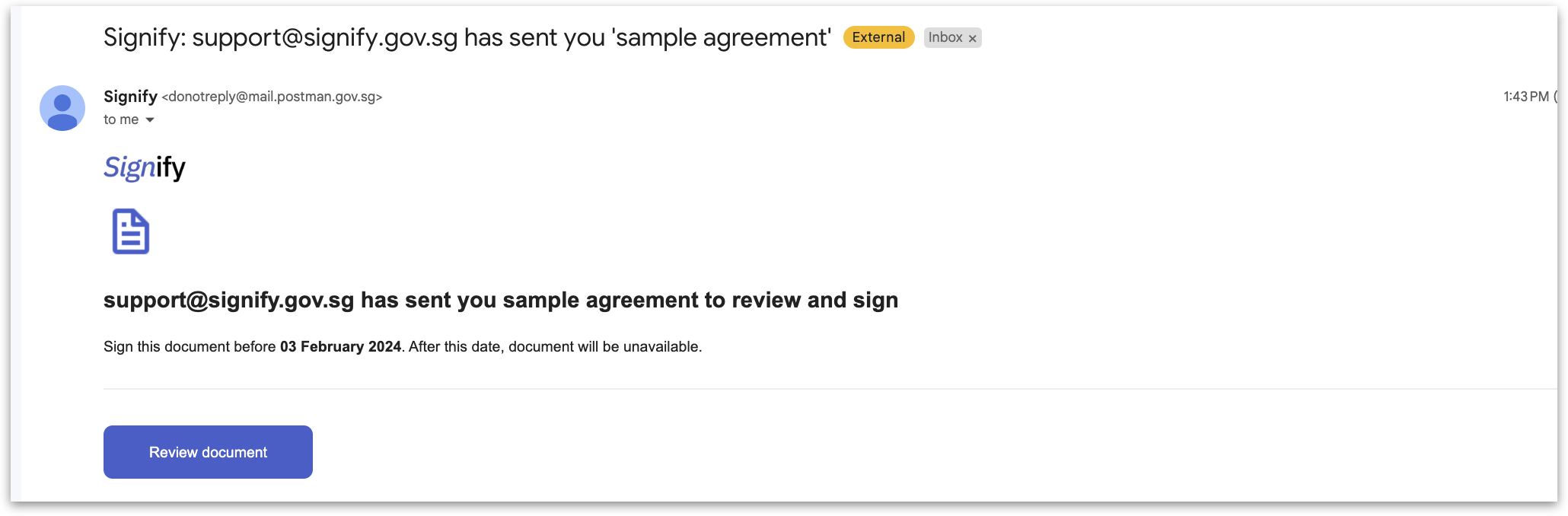Click the donotreply@mail.postman.gov.sg address

pyautogui.click(x=272, y=97)
